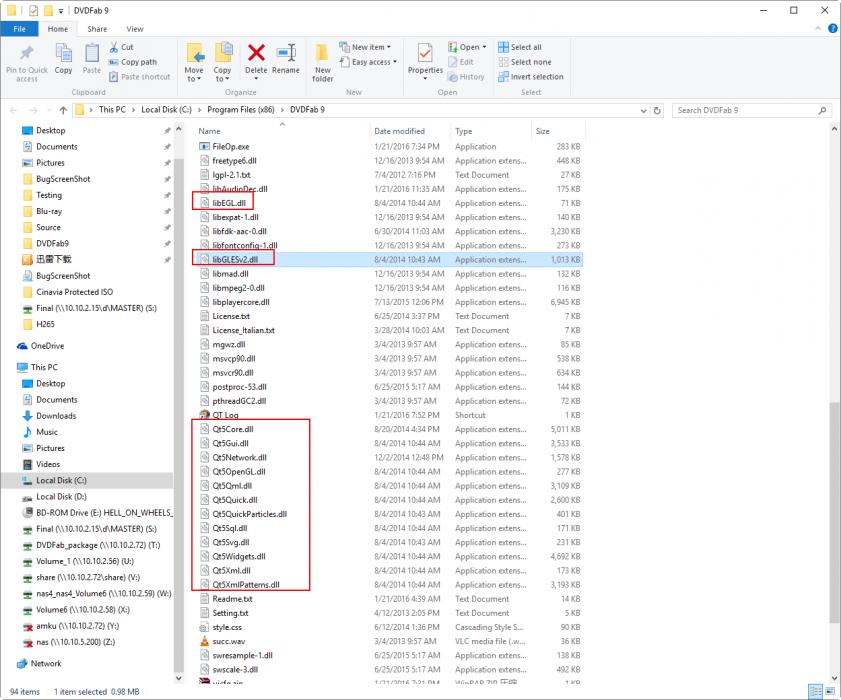841x700 pixels.
Task: Switch to the View ribbon tab
Action: [134, 29]
